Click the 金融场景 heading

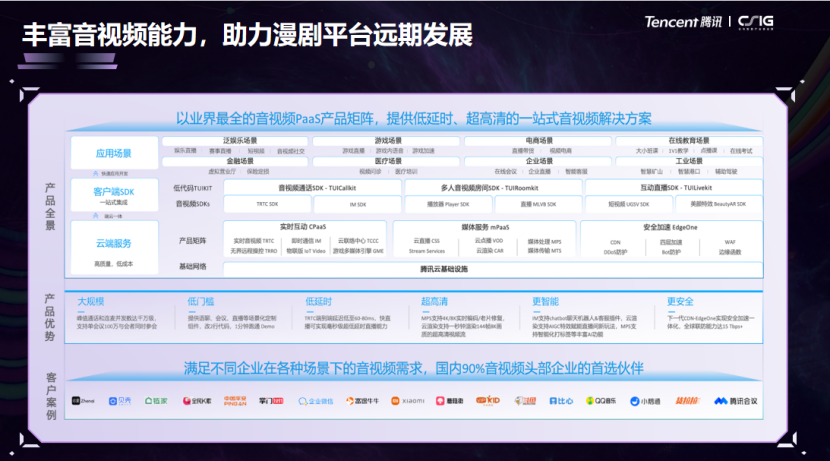coord(240,161)
